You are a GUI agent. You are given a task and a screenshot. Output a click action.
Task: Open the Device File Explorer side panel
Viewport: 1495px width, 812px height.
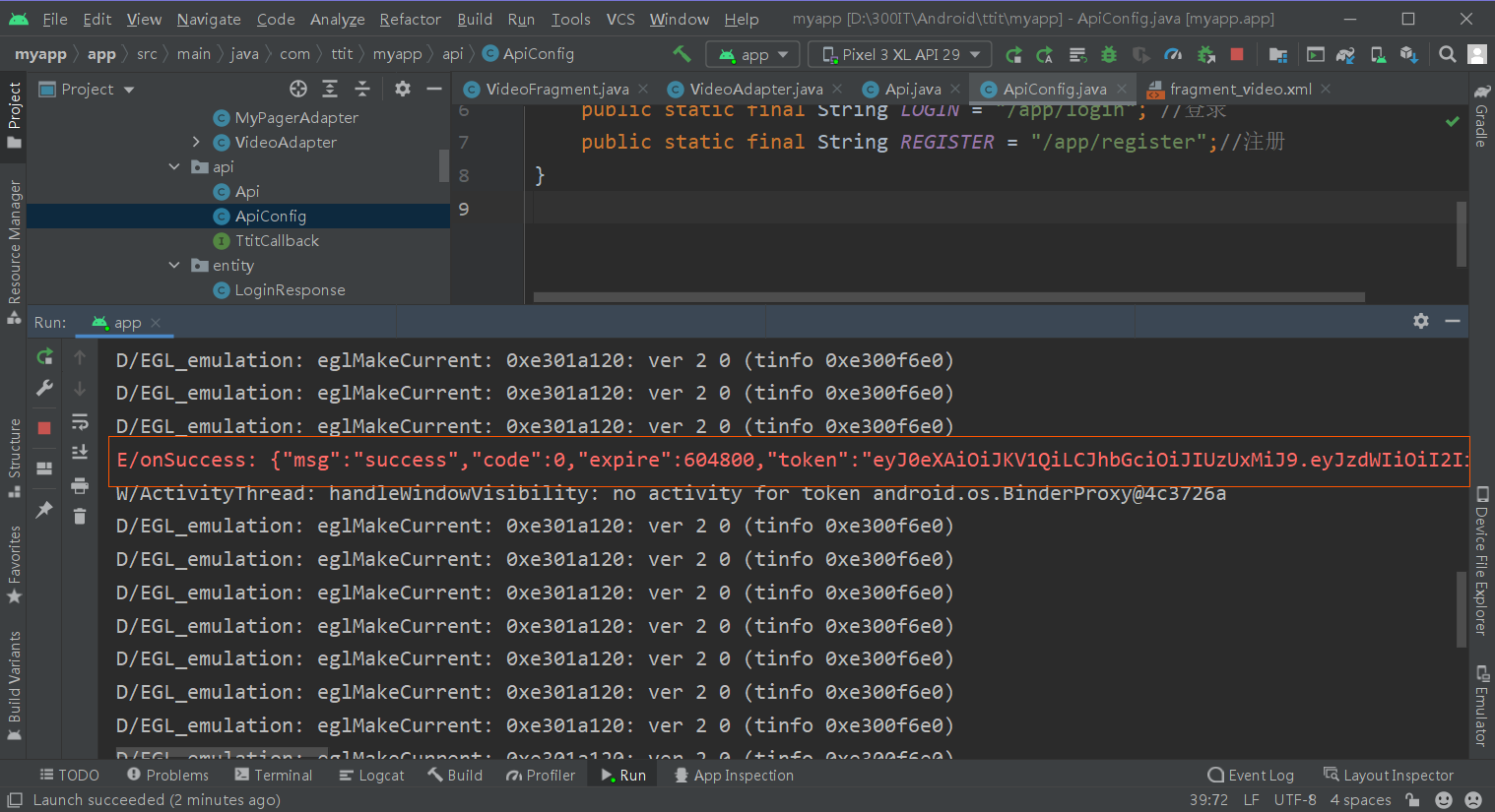coord(1481,563)
